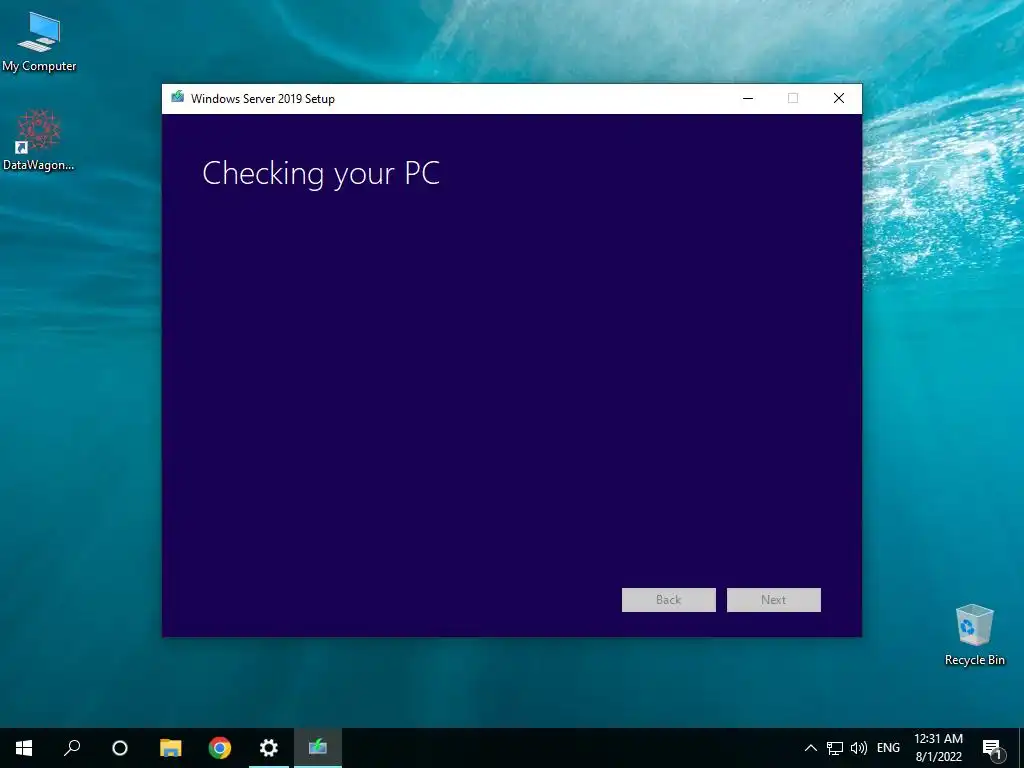Viewport: 1024px width, 768px height.
Task: Close the Windows Server 2019 Setup window
Action: tap(839, 99)
